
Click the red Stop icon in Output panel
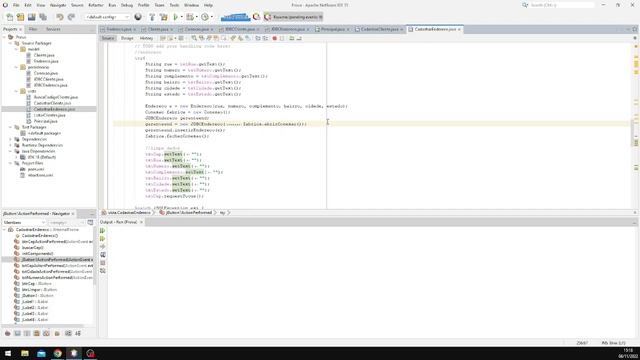[103, 263]
